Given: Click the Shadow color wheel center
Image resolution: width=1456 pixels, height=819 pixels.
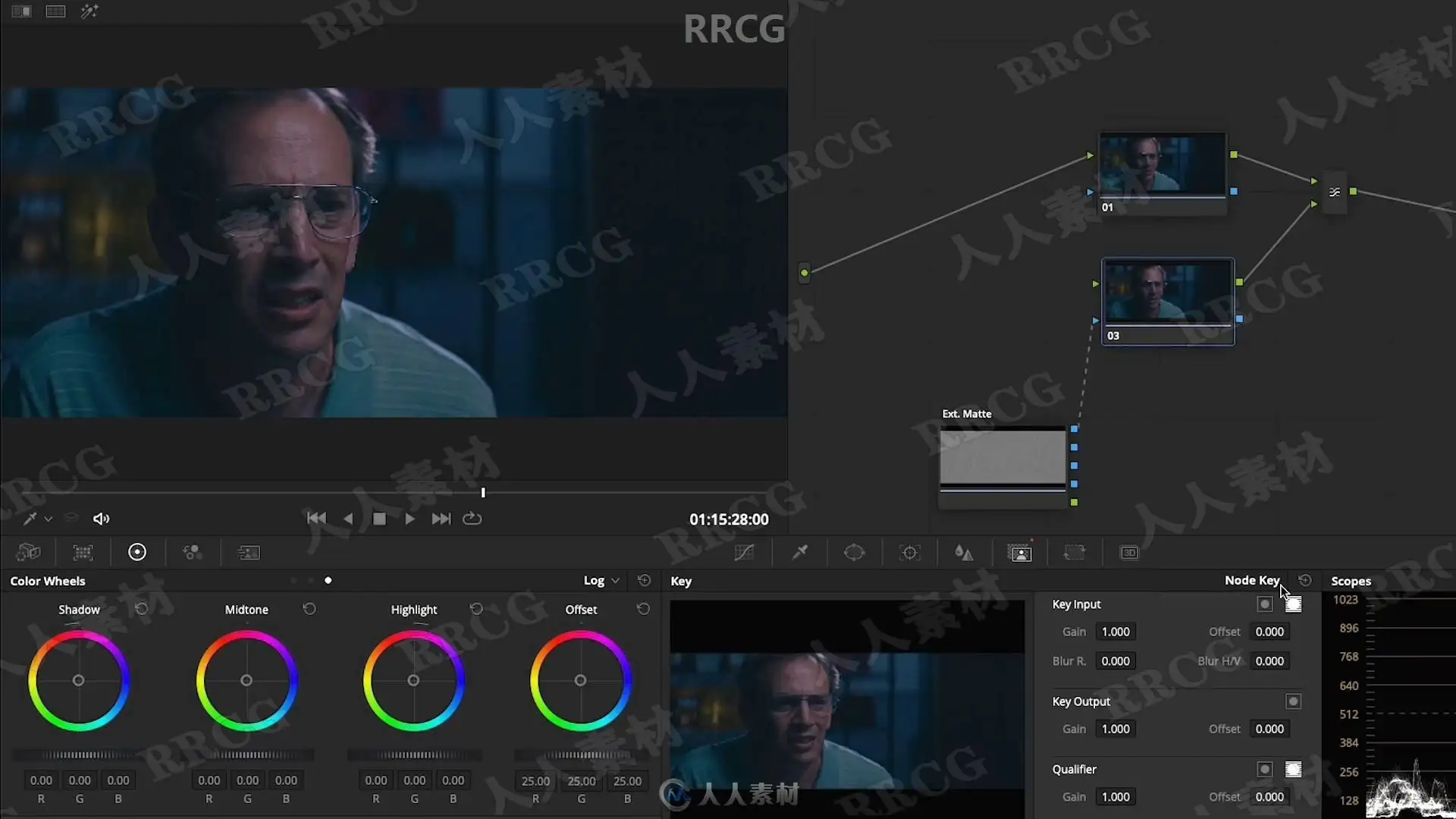Looking at the screenshot, I should tap(78, 680).
